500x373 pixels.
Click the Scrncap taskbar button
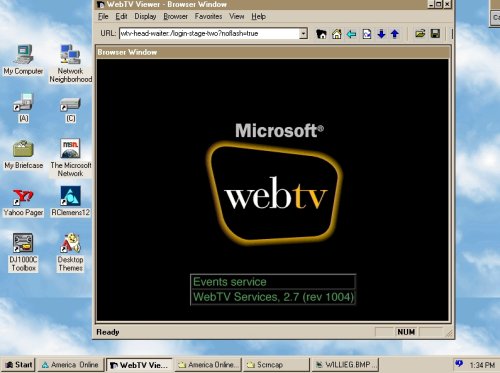click(276, 365)
